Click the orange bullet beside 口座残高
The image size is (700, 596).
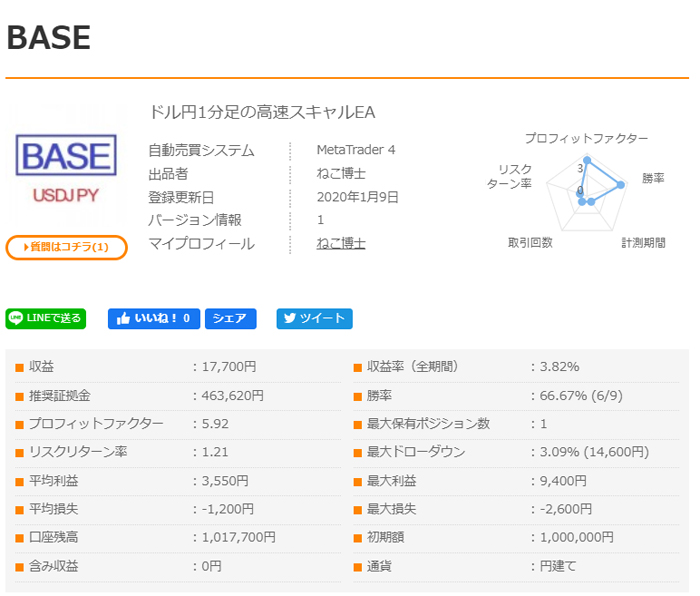(x=19, y=538)
